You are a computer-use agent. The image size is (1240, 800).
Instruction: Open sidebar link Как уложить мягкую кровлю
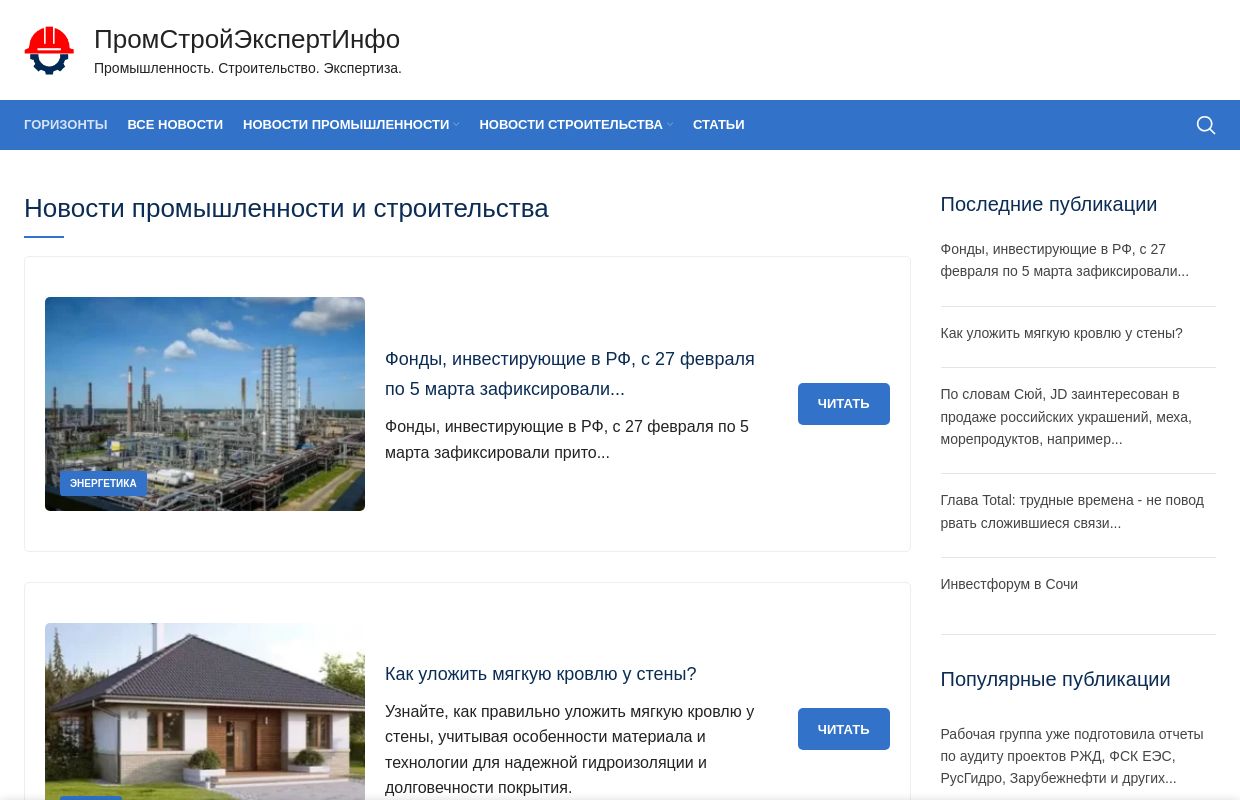[x=1061, y=333]
